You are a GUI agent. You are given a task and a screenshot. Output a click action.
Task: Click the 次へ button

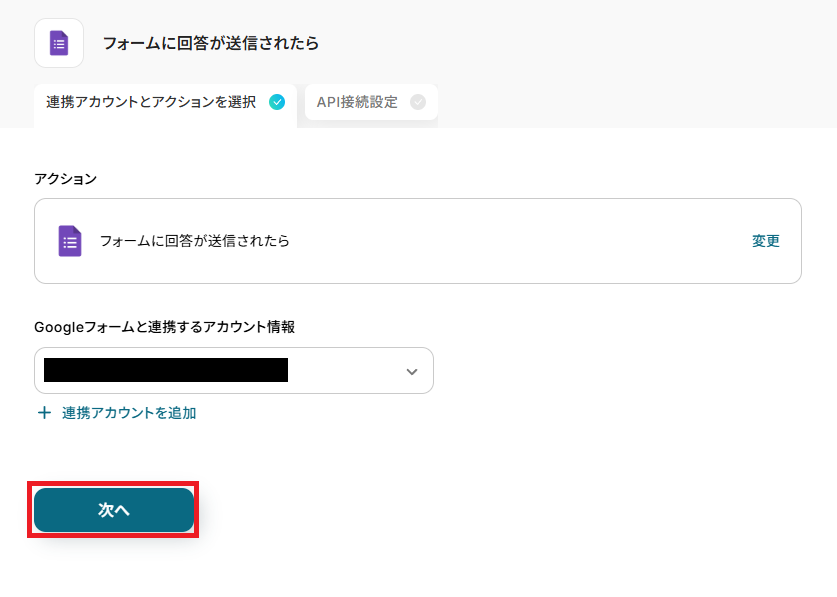[x=114, y=510]
